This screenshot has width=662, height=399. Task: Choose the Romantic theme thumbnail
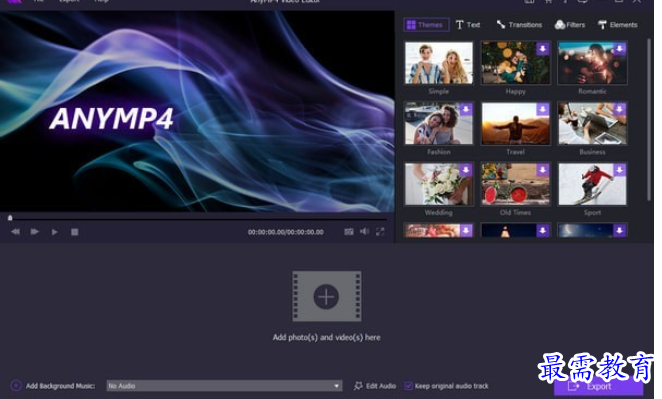tap(592, 63)
